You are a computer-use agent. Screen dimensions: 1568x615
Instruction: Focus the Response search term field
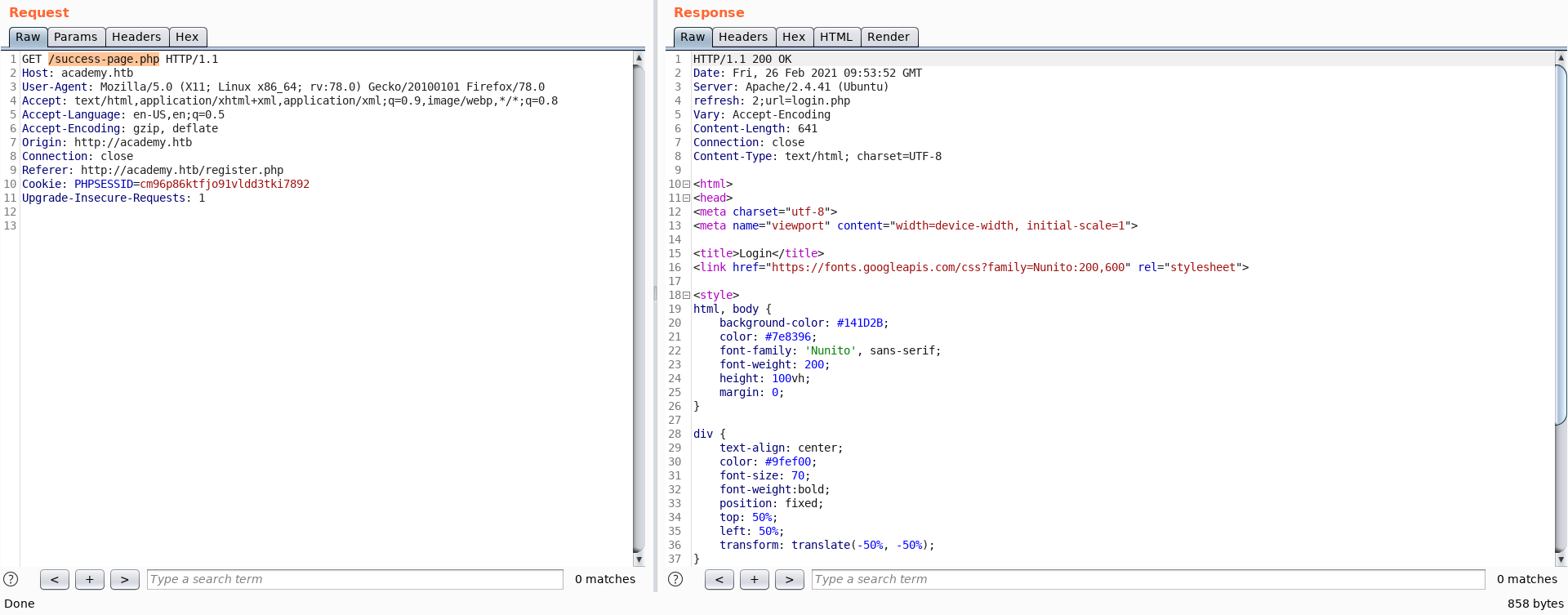click(x=1148, y=579)
